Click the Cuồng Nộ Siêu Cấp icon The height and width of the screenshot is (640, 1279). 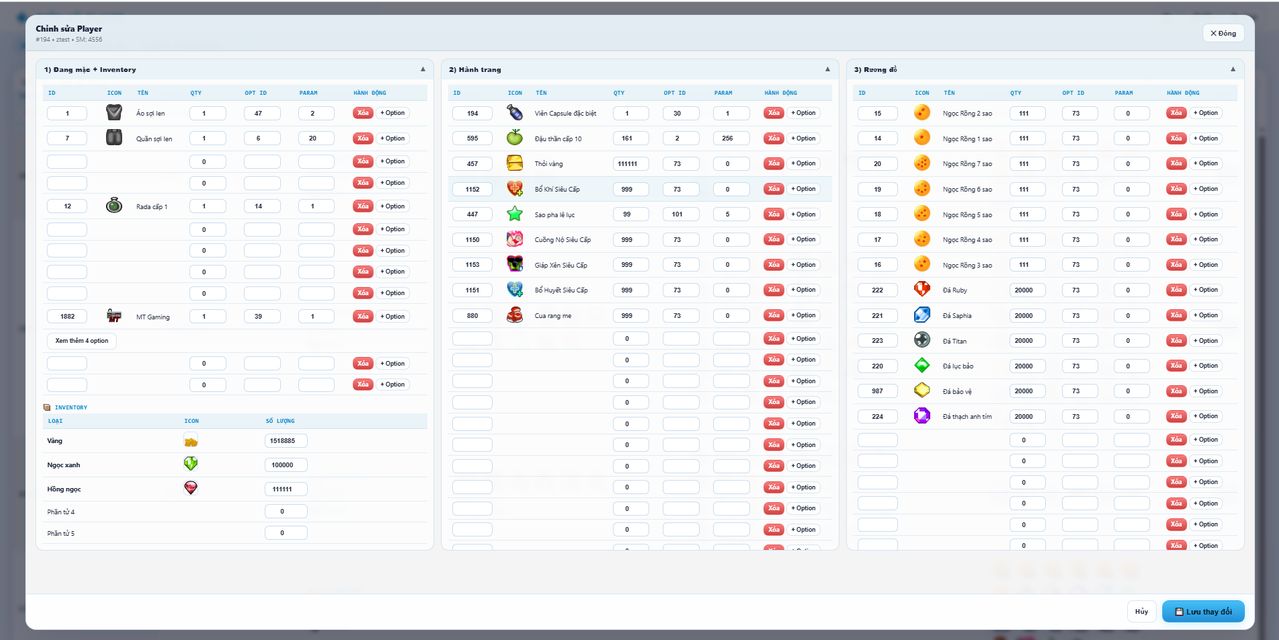coord(515,239)
